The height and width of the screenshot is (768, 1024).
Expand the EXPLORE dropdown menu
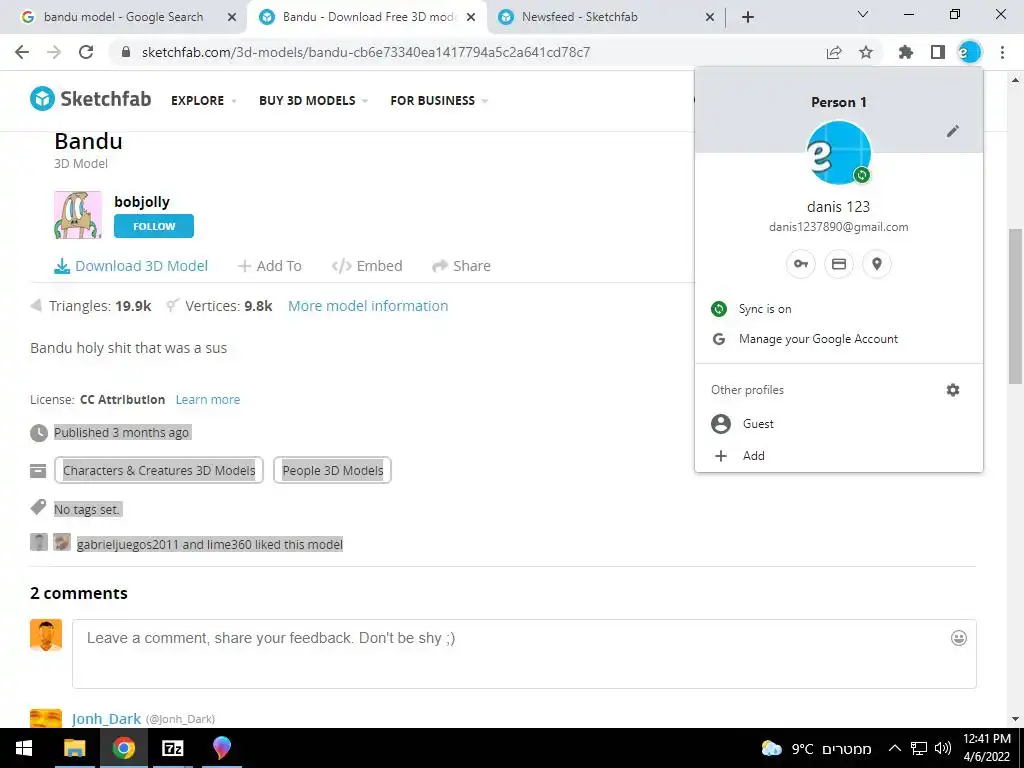[203, 101]
